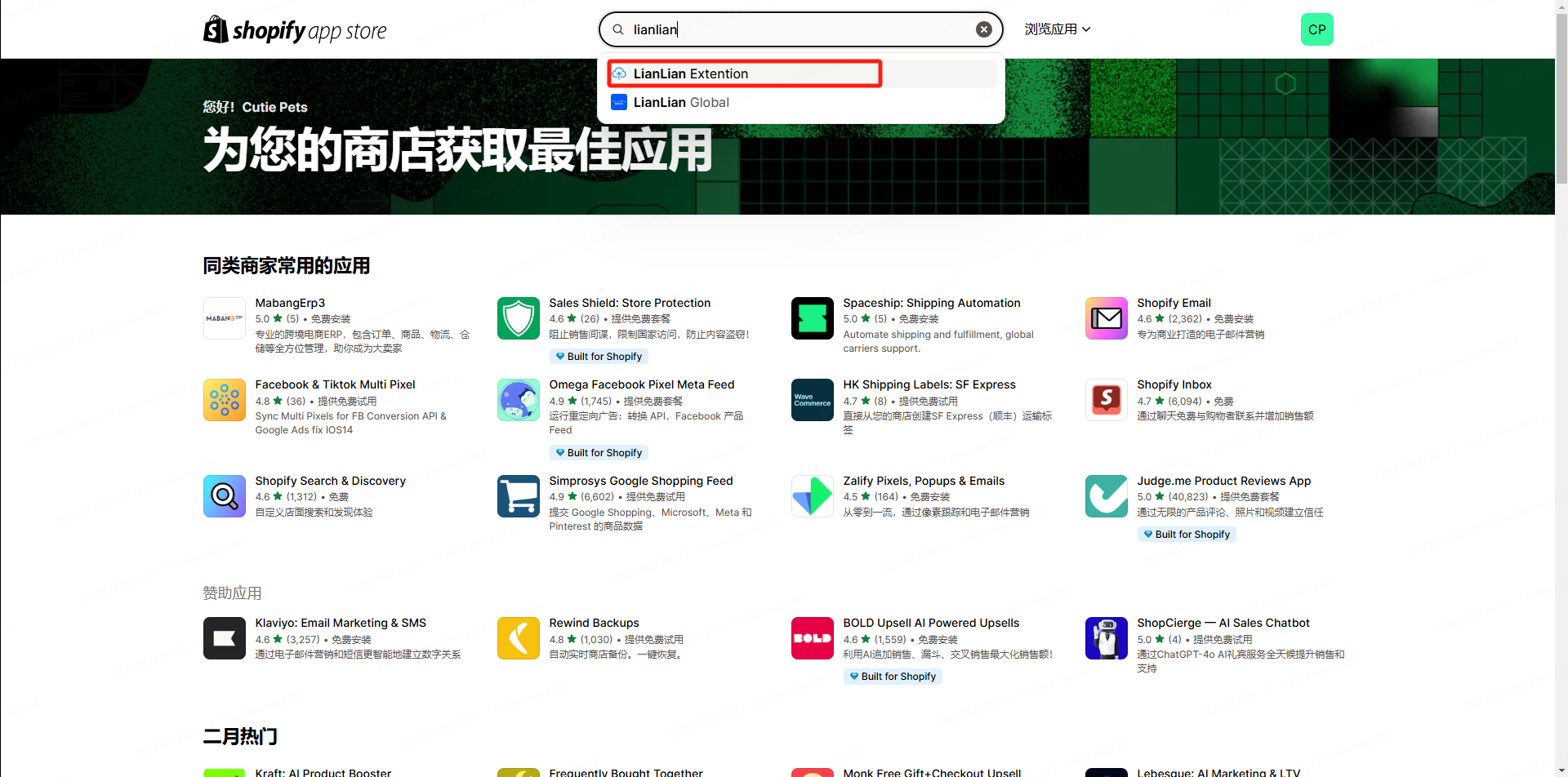This screenshot has height=777, width=1568.
Task: Expand the 浏览应用 dropdown menu
Action: 1058,29
